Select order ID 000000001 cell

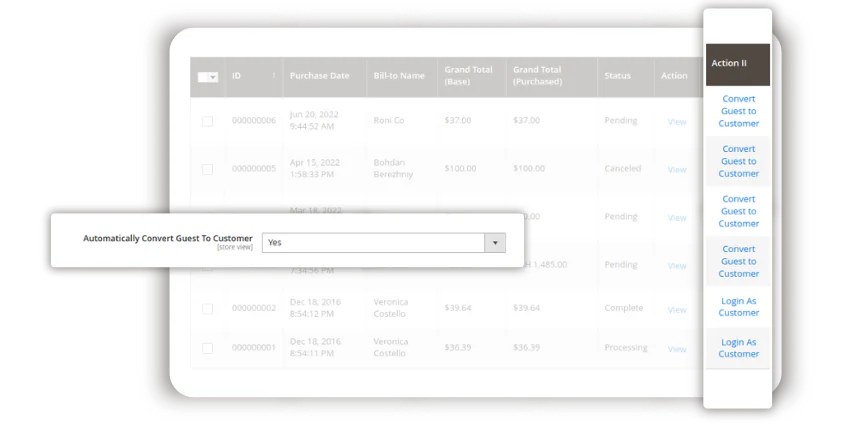[254, 348]
